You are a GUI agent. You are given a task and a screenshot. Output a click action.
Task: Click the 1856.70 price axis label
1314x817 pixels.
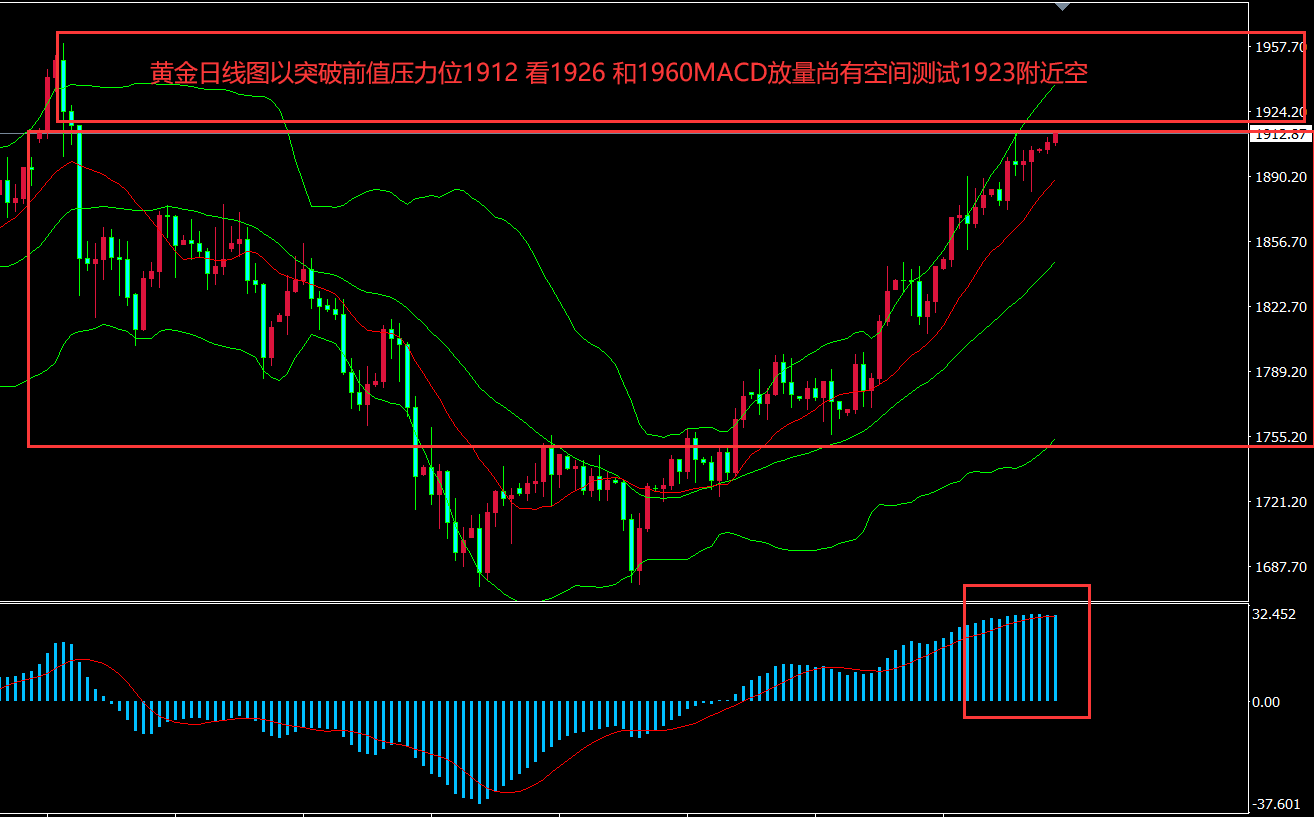tap(1282, 242)
